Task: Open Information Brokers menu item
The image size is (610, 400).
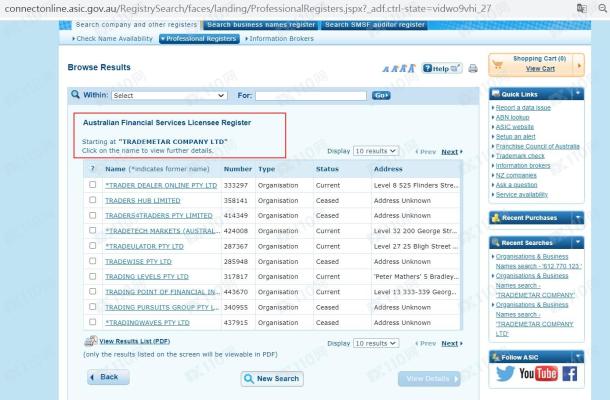Action: (x=280, y=39)
